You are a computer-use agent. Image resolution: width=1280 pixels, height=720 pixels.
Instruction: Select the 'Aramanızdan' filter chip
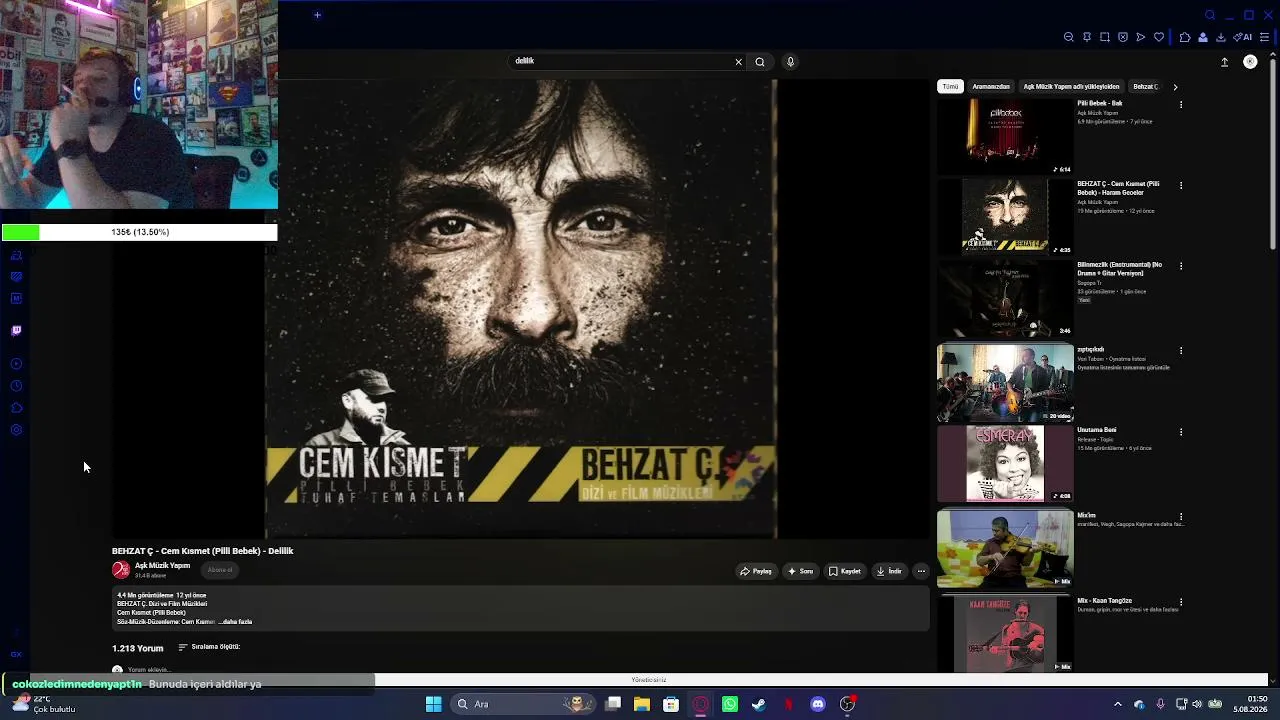(991, 86)
